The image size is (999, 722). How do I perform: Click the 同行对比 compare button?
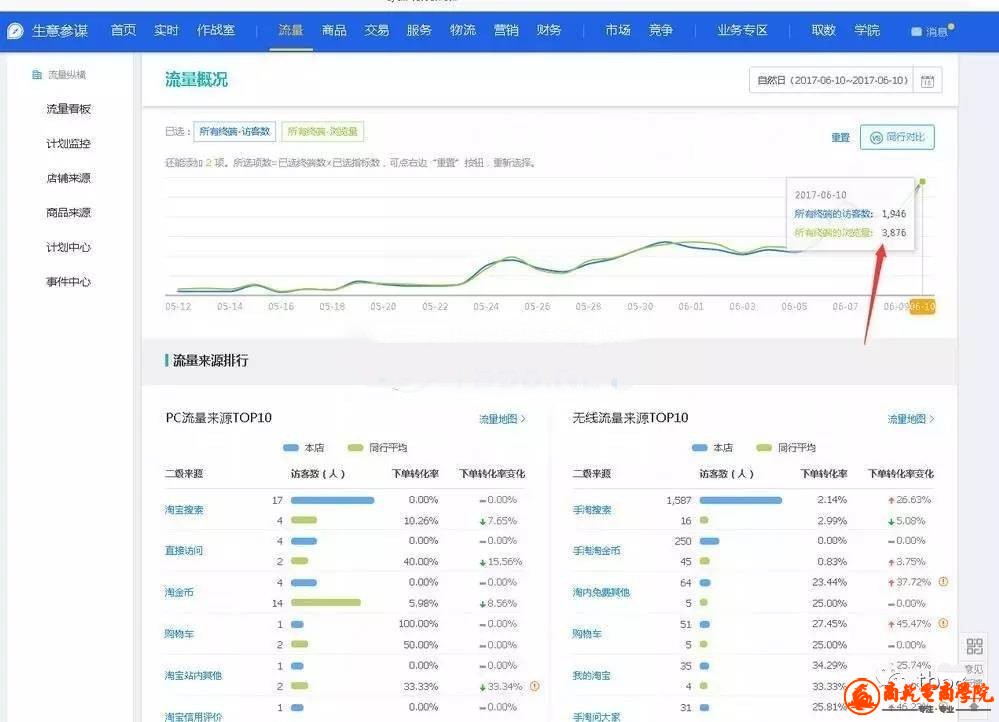[897, 137]
